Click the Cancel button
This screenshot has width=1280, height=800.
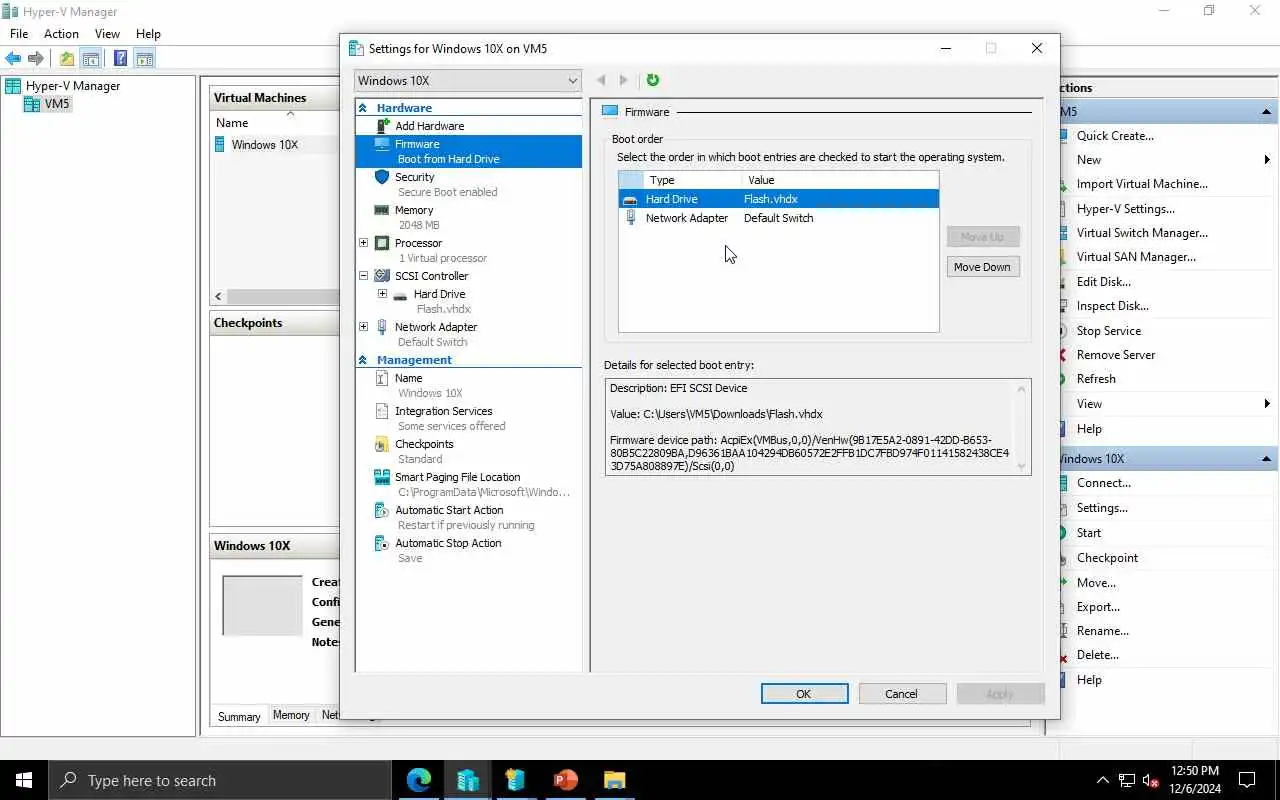pyautogui.click(x=901, y=694)
